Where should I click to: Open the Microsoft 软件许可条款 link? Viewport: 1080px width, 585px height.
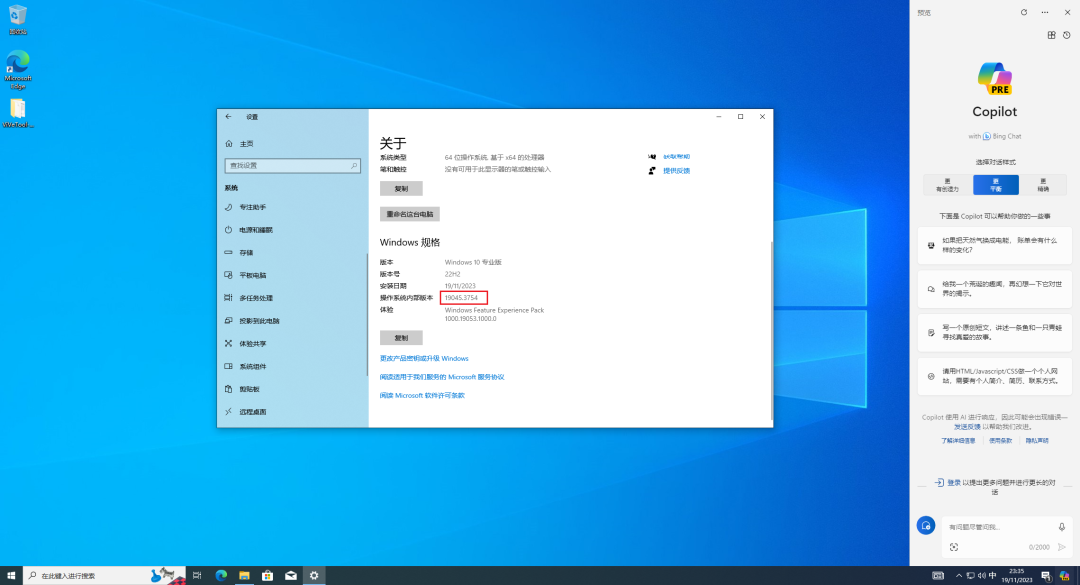[x=422, y=396]
